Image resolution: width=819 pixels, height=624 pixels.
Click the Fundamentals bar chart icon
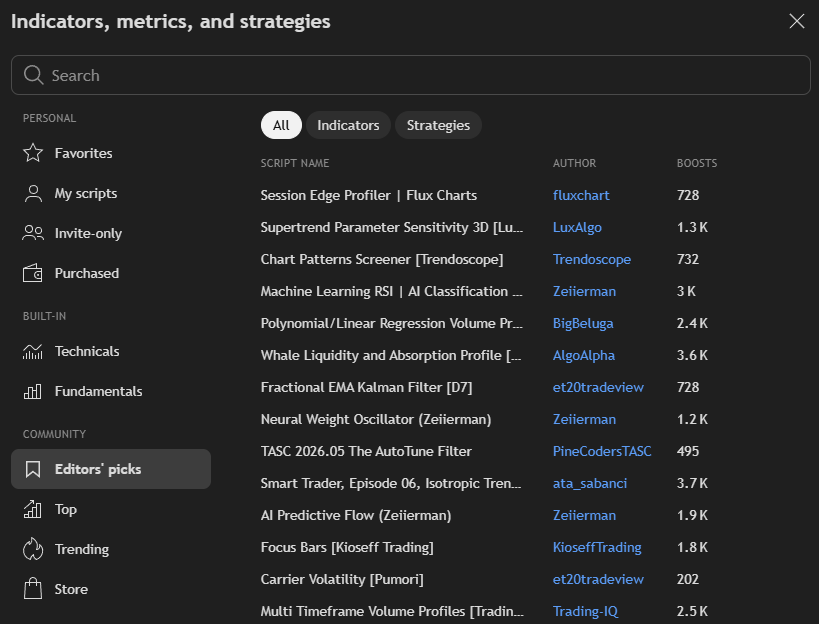pos(33,391)
